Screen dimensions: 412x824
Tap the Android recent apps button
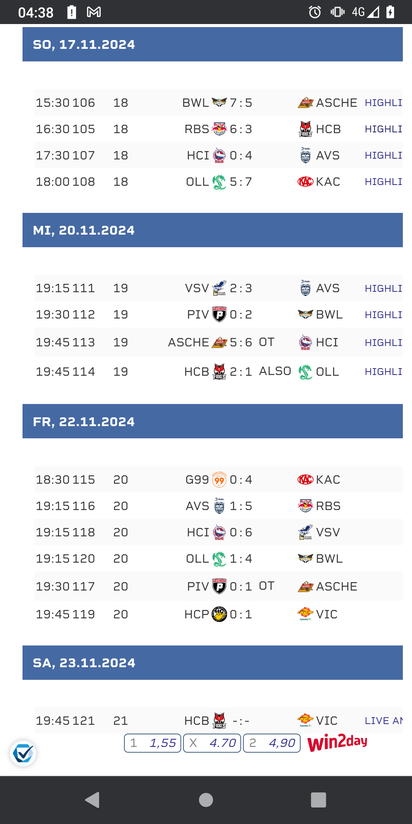(x=318, y=800)
